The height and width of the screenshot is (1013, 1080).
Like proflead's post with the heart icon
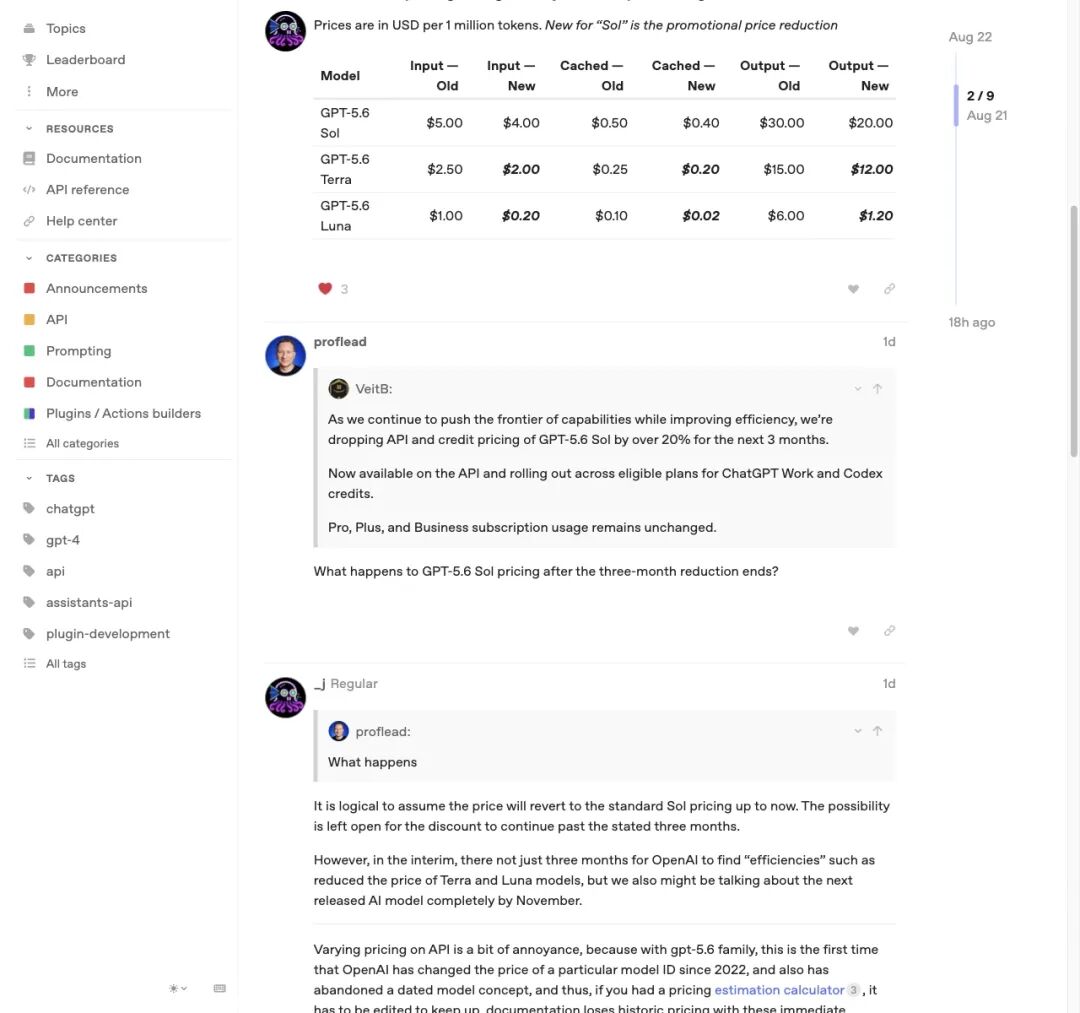click(853, 631)
